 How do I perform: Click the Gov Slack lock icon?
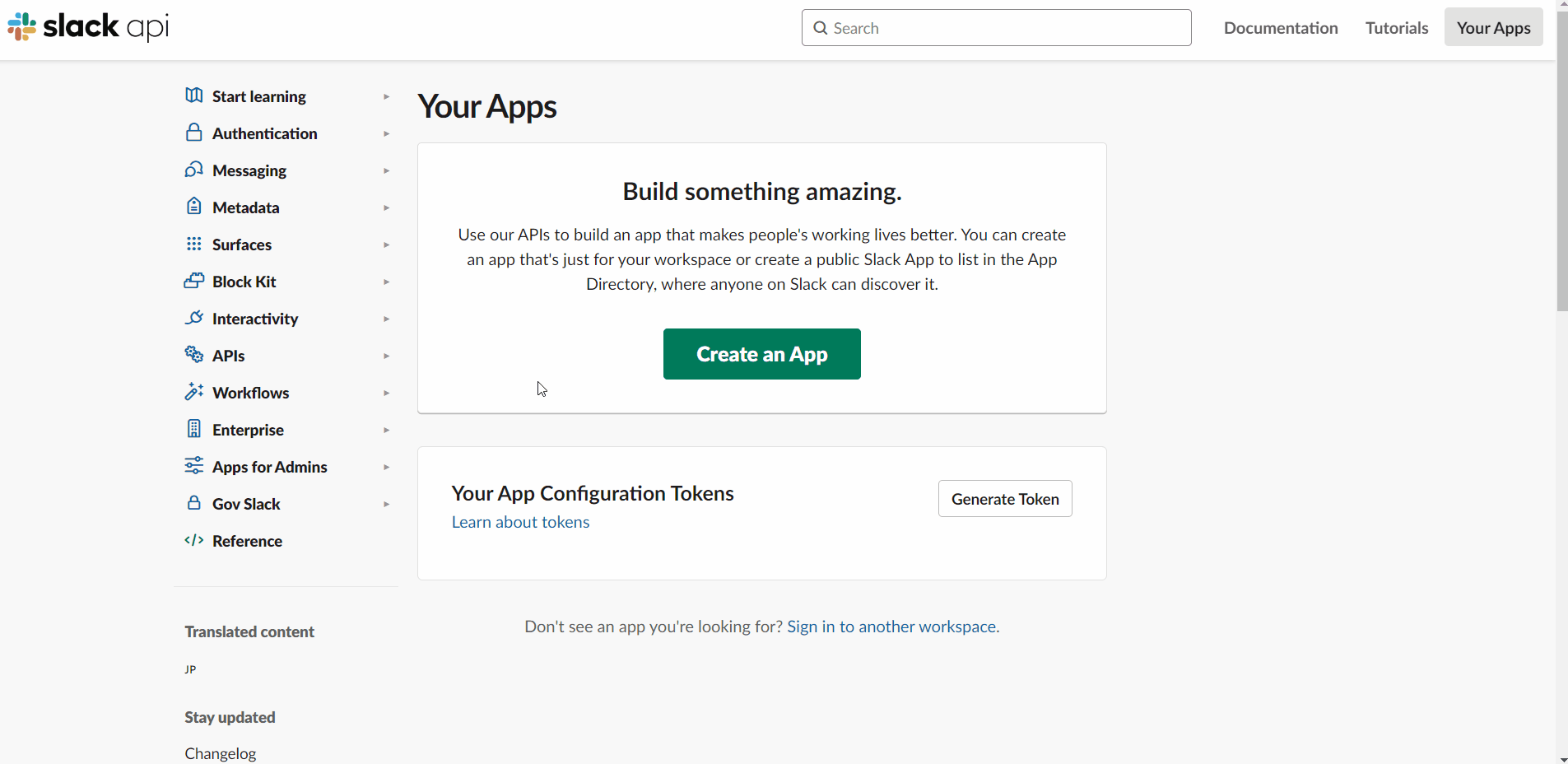pos(193,503)
